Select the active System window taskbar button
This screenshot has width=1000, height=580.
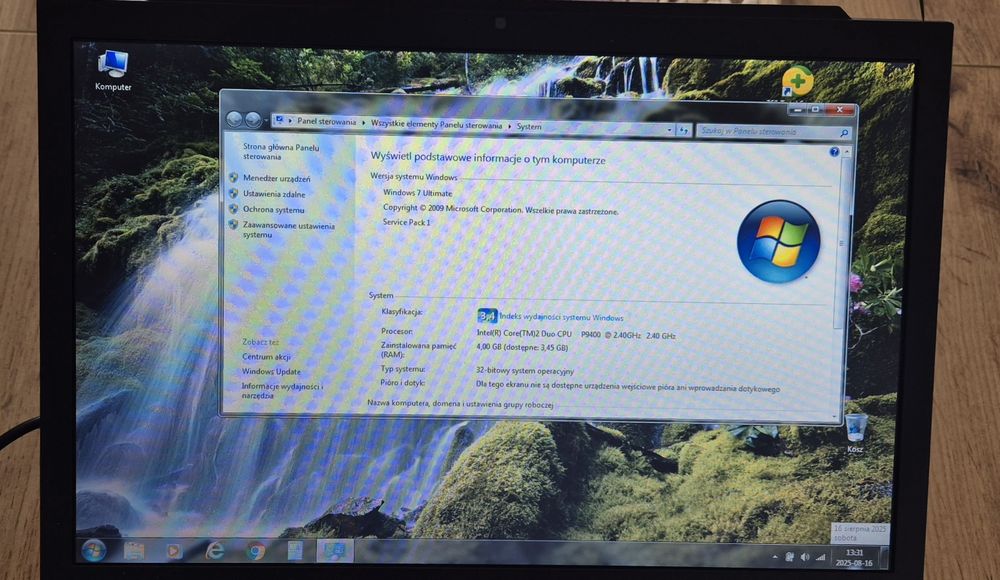click(335, 551)
